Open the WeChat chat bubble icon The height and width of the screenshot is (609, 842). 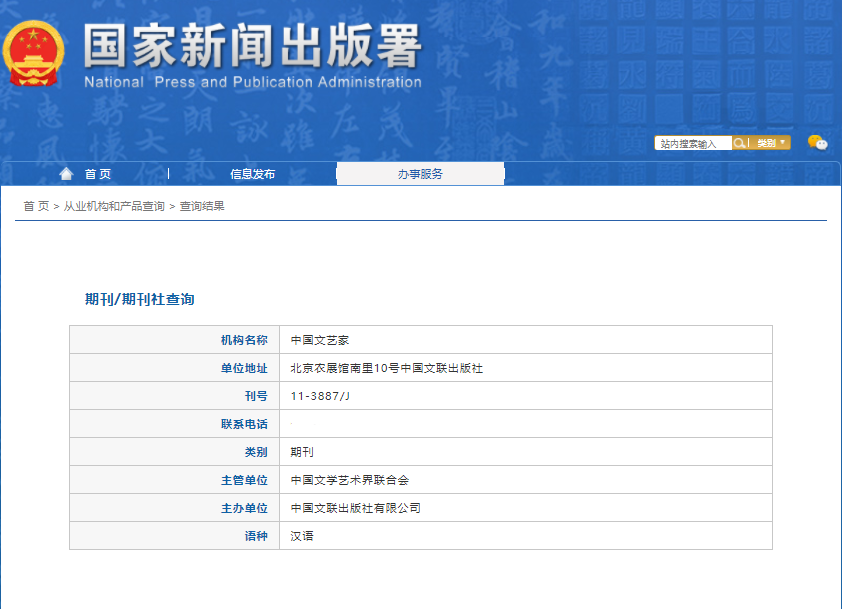pos(817,143)
